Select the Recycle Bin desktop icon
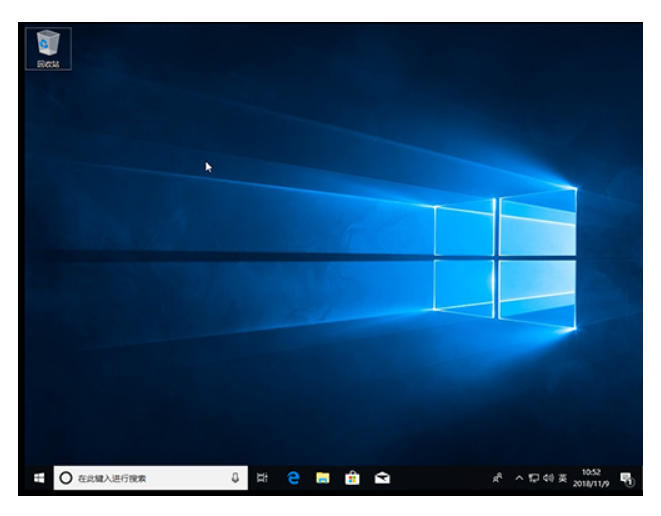This screenshot has height=516, width=661. [47, 43]
